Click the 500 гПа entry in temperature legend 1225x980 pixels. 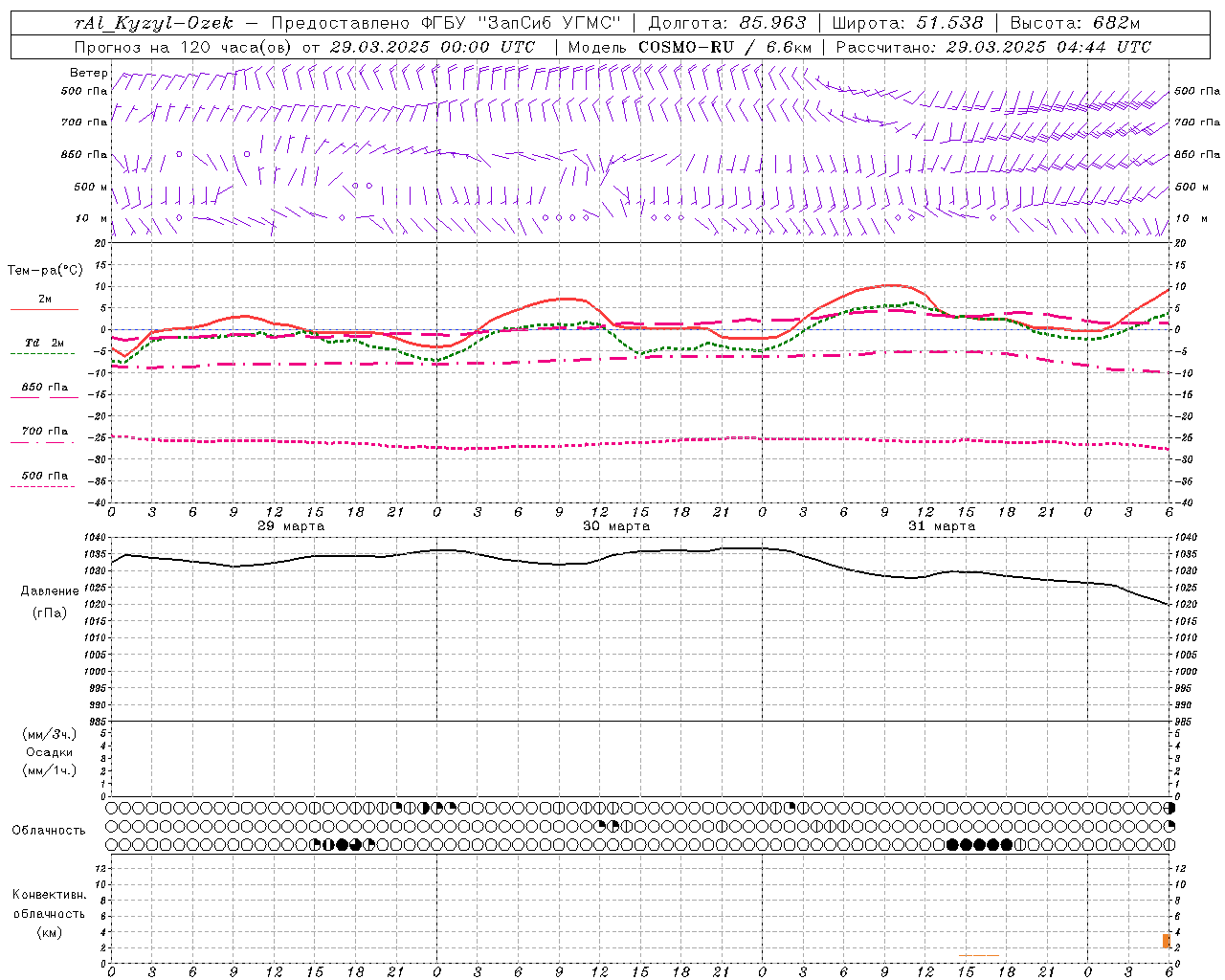(x=44, y=476)
